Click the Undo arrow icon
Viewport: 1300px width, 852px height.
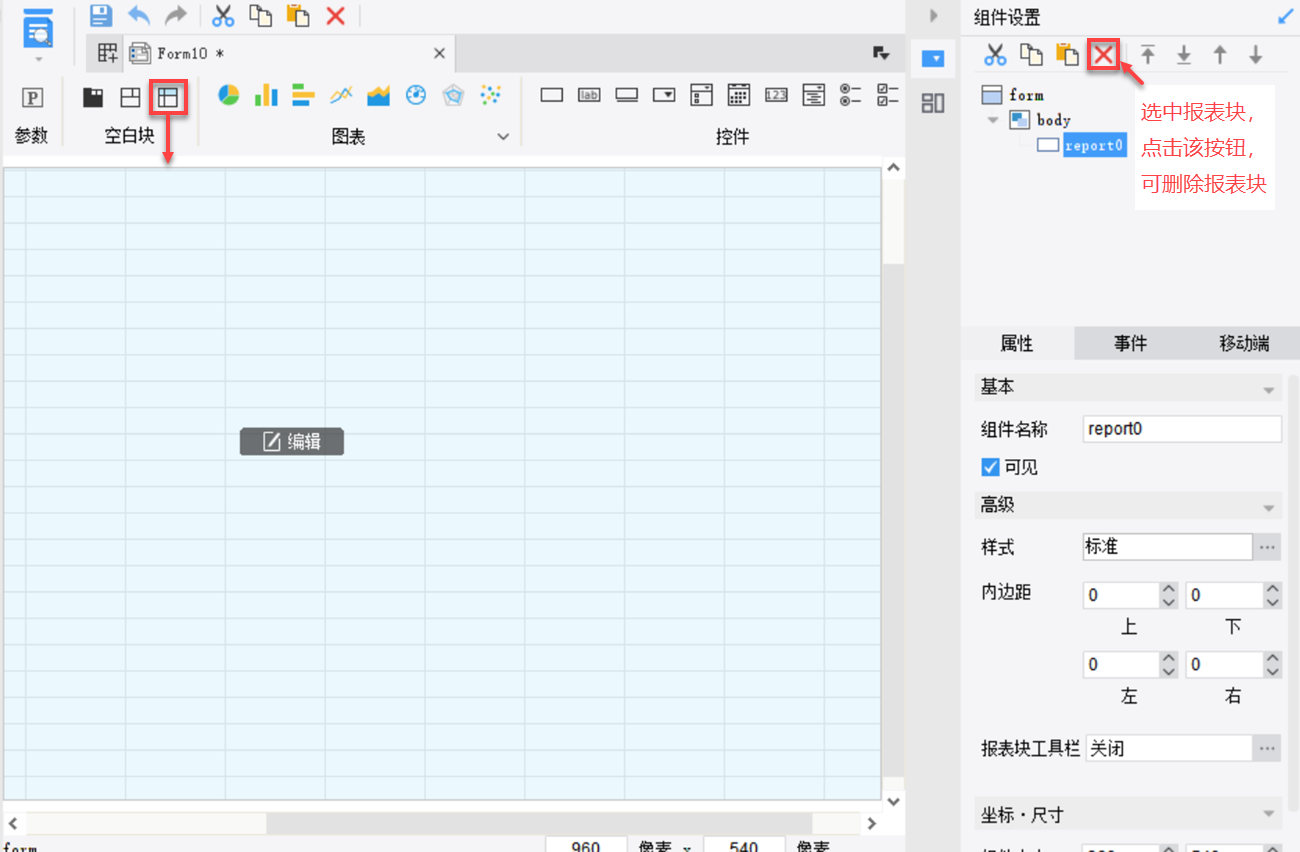(139, 15)
